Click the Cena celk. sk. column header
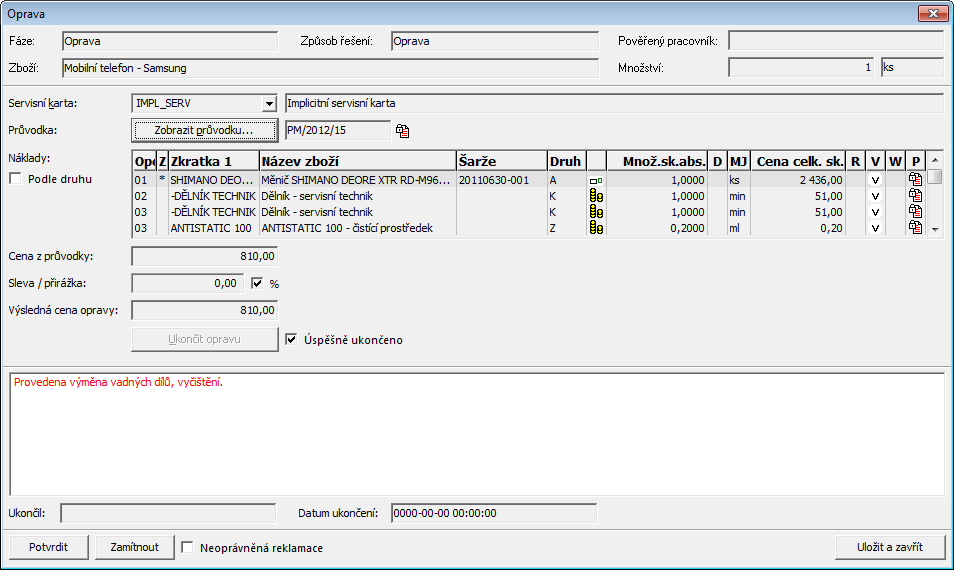The image size is (954, 570). pyautogui.click(x=798, y=161)
